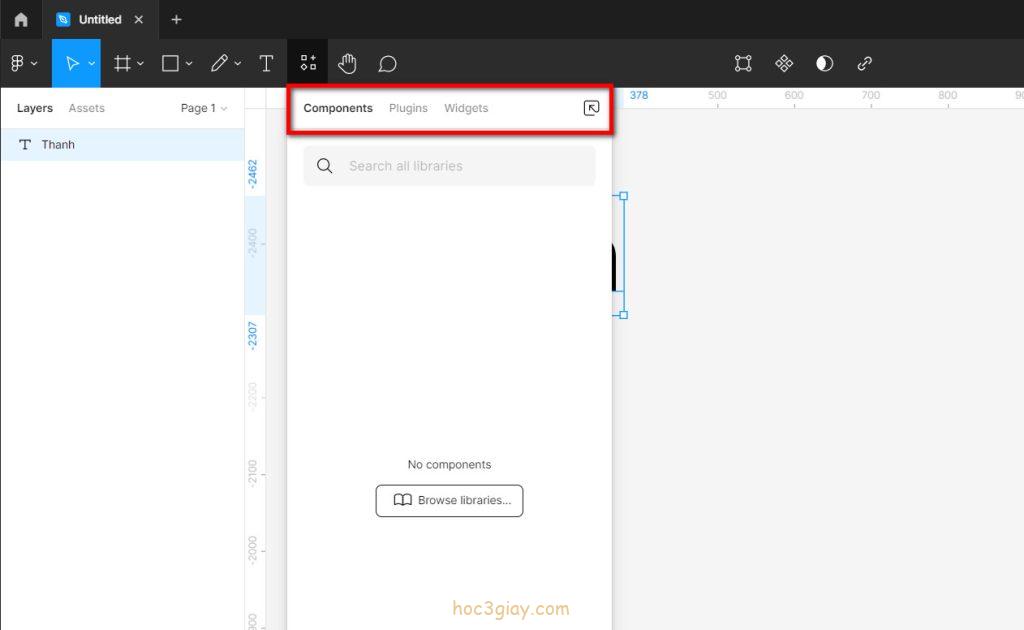Click the Edit object icon

(743, 64)
